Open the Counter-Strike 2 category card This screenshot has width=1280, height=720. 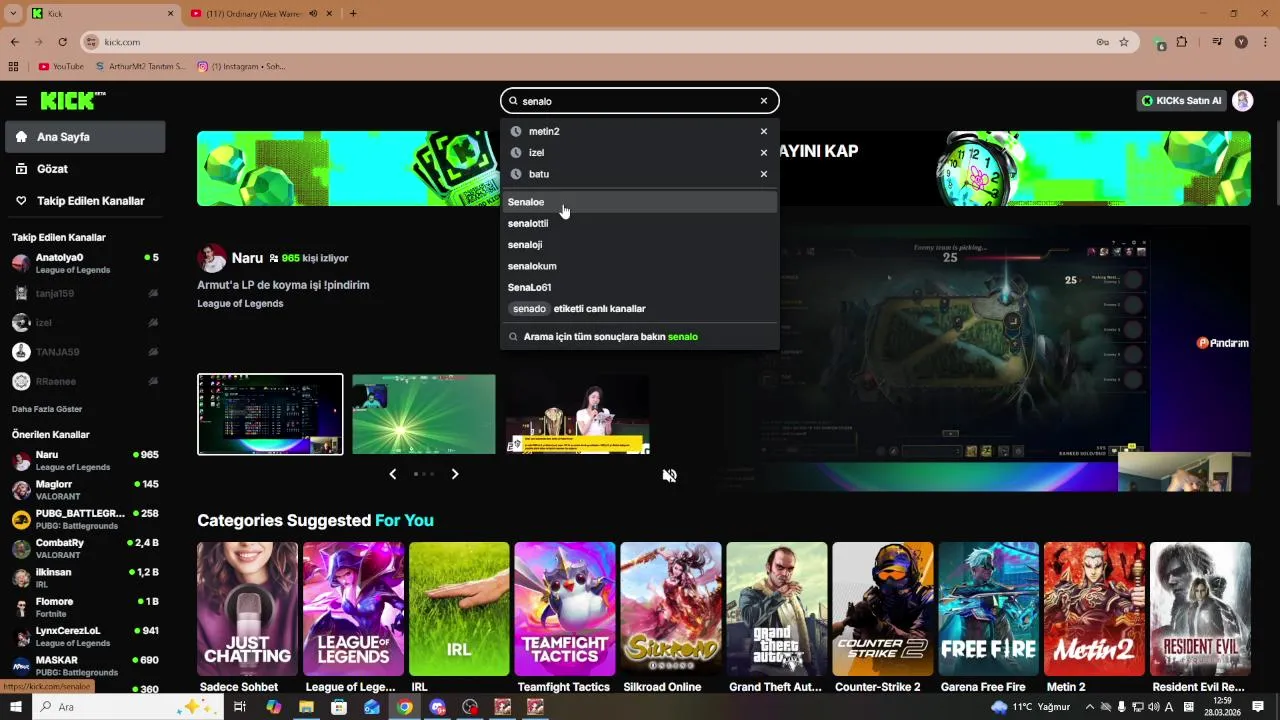883,609
